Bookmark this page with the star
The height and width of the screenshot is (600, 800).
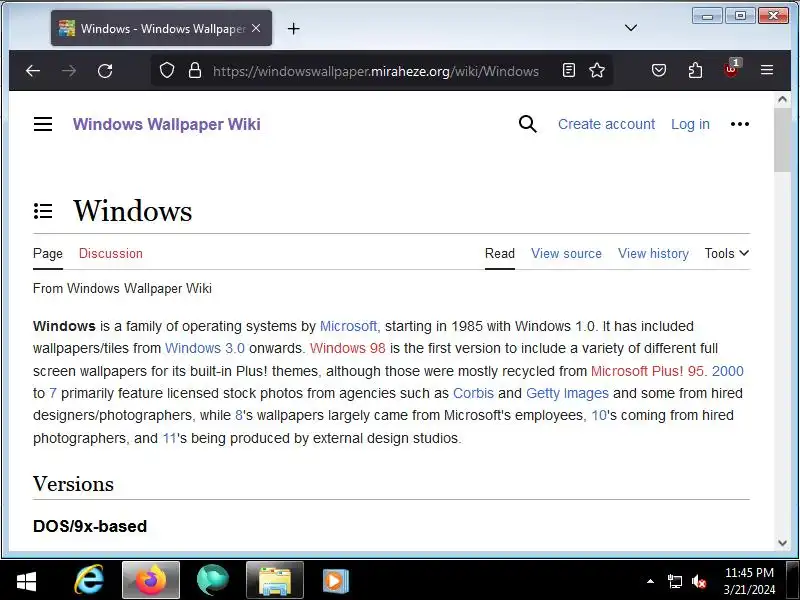click(597, 70)
